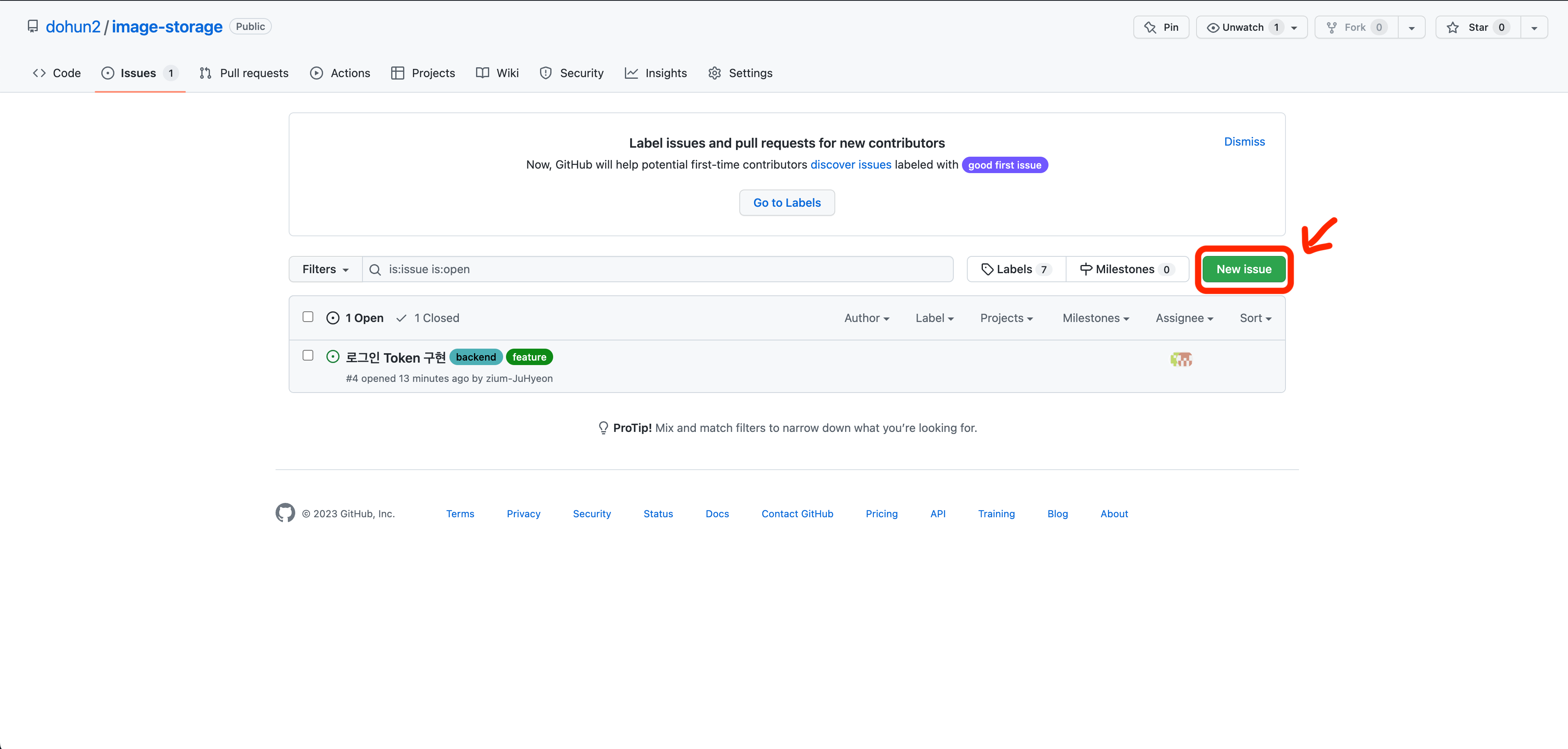1568x749 pixels.
Task: Open the Author filter dropdown
Action: (x=866, y=318)
